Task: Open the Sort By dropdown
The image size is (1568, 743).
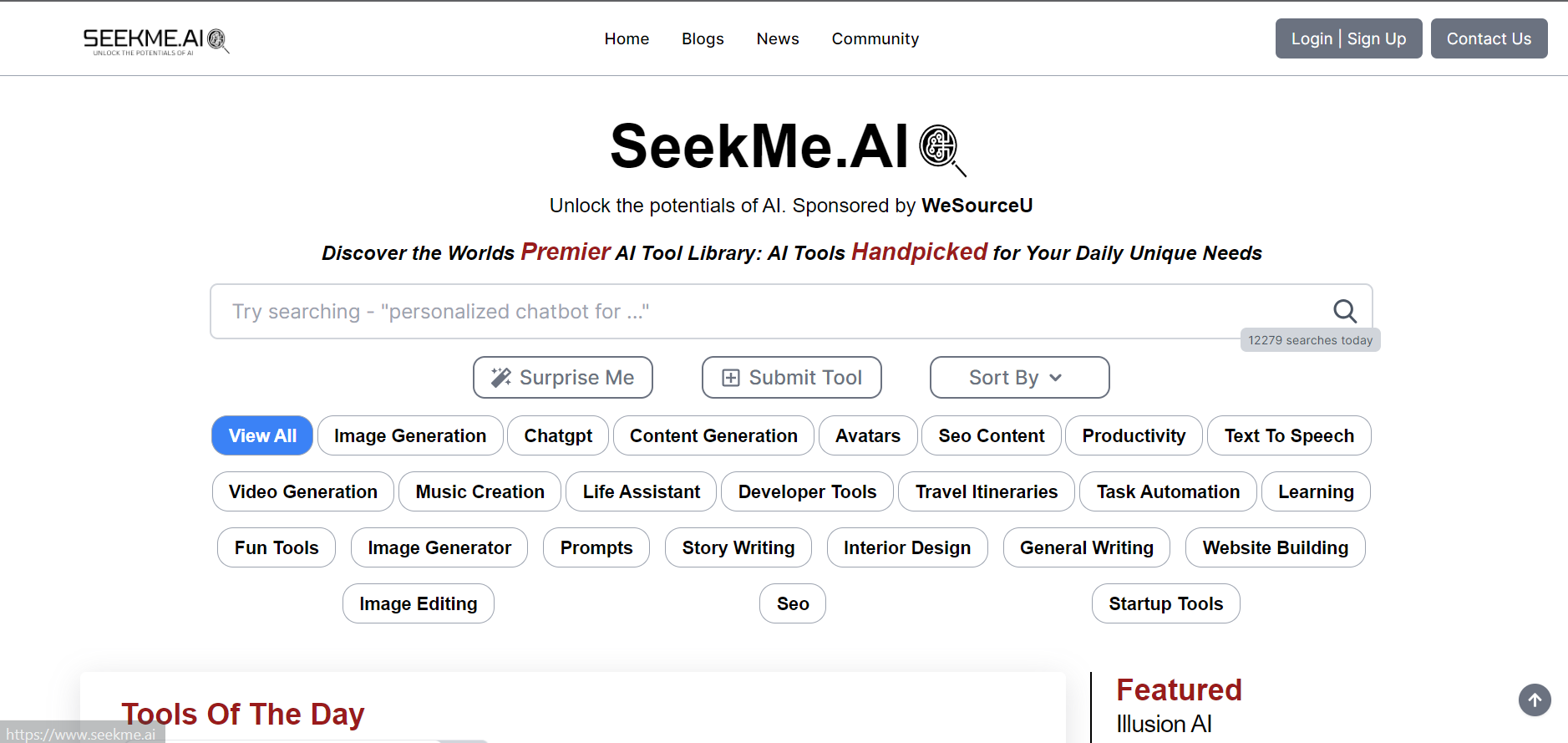Action: [1018, 377]
